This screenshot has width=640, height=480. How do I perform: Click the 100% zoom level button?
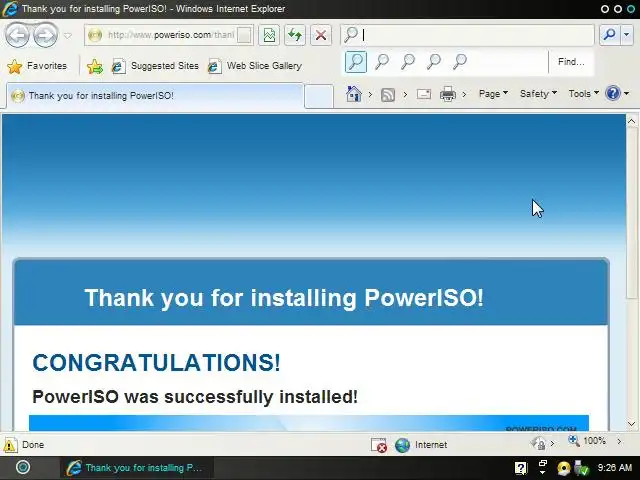click(587, 441)
